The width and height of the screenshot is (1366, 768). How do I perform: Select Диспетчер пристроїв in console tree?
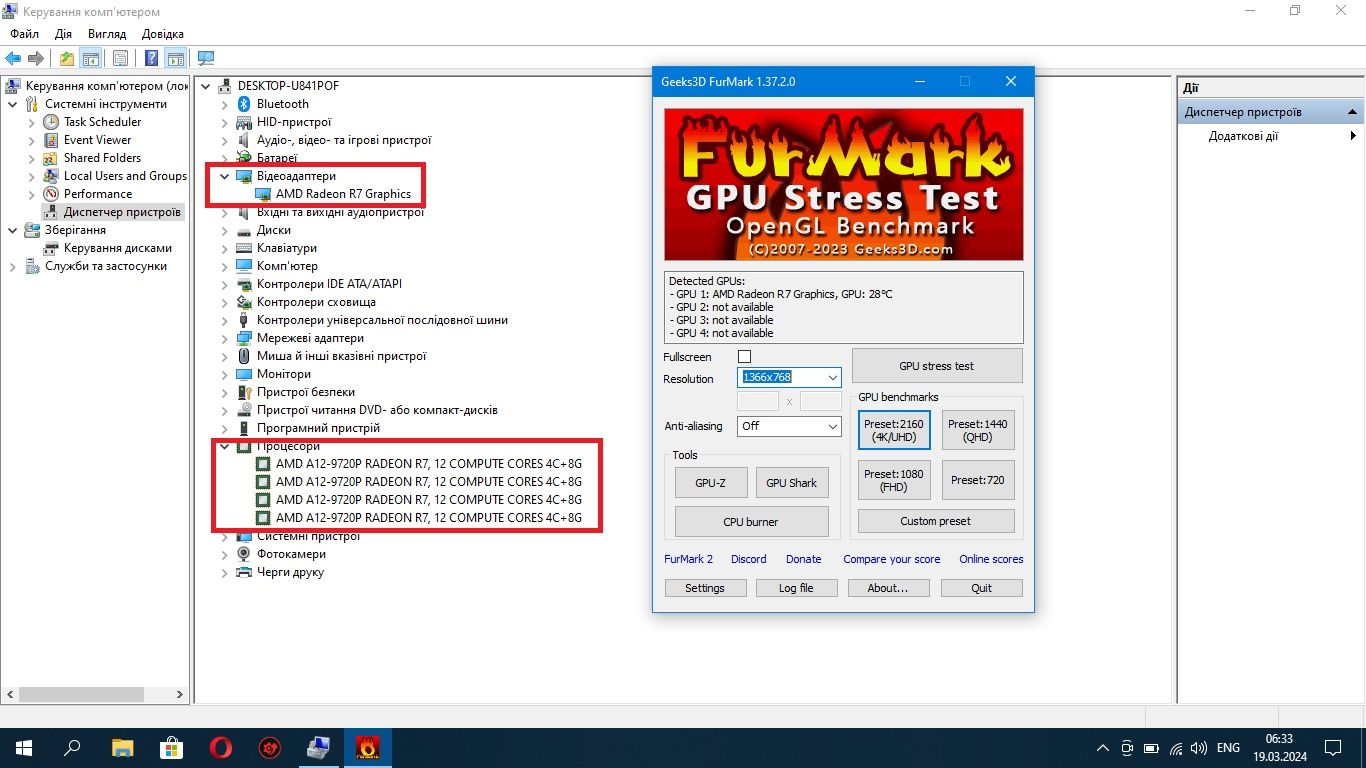pyautogui.click(x=122, y=212)
